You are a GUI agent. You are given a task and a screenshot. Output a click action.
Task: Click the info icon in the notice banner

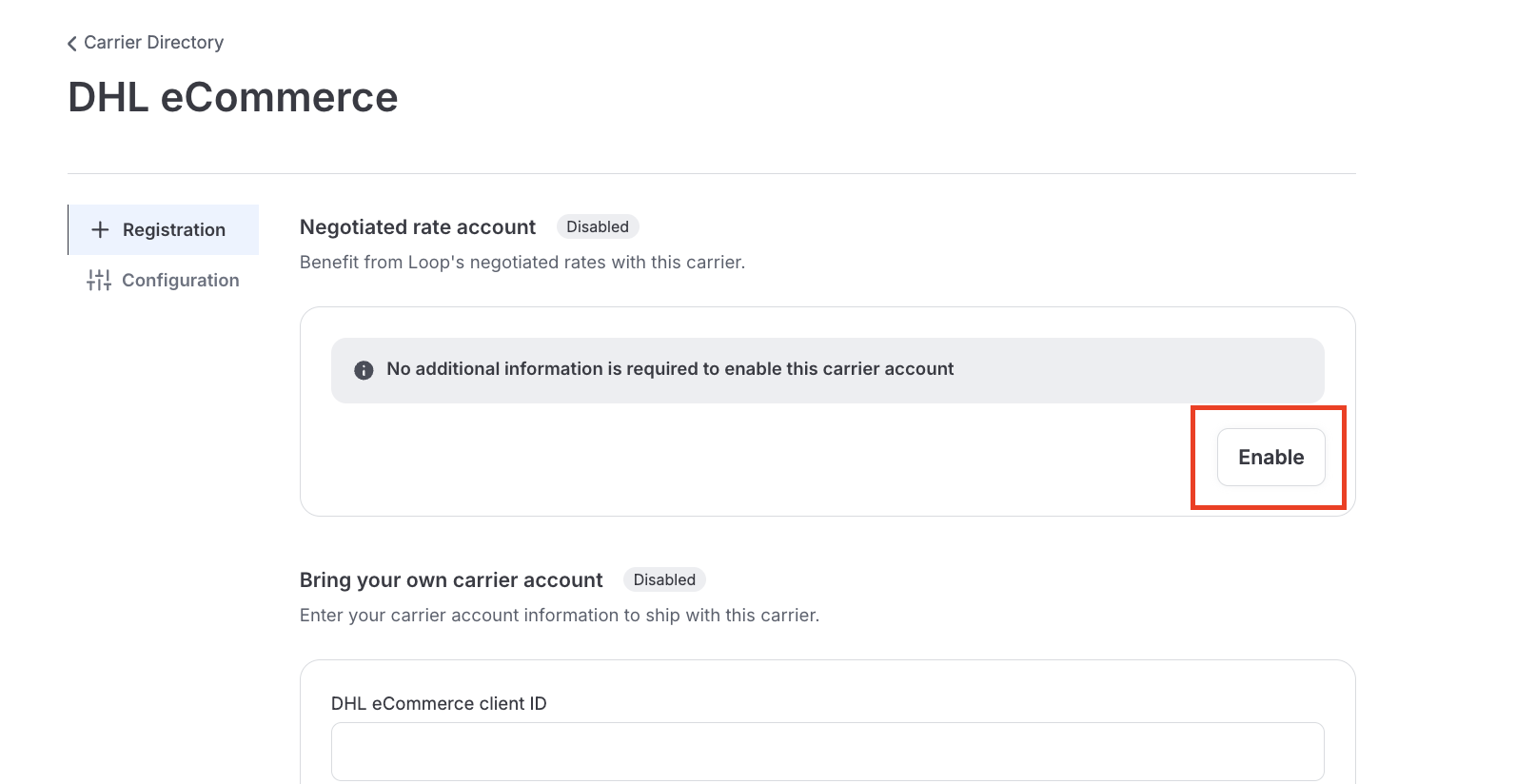(364, 370)
